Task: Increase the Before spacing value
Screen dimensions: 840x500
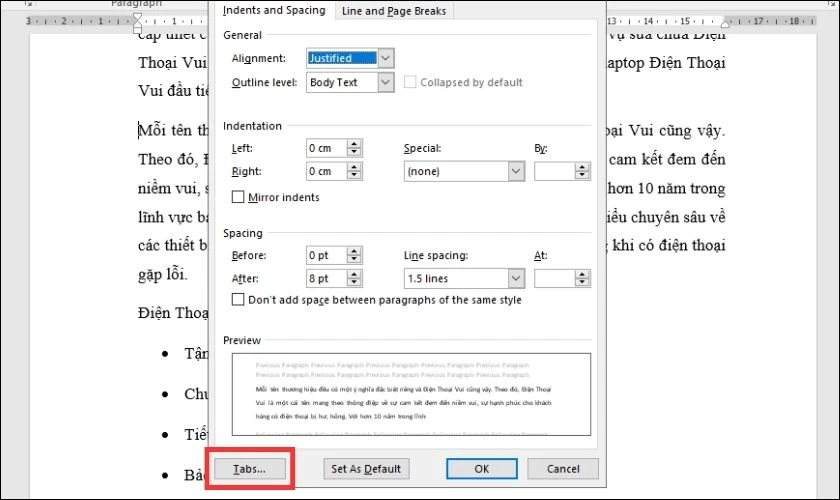Action: 354,251
